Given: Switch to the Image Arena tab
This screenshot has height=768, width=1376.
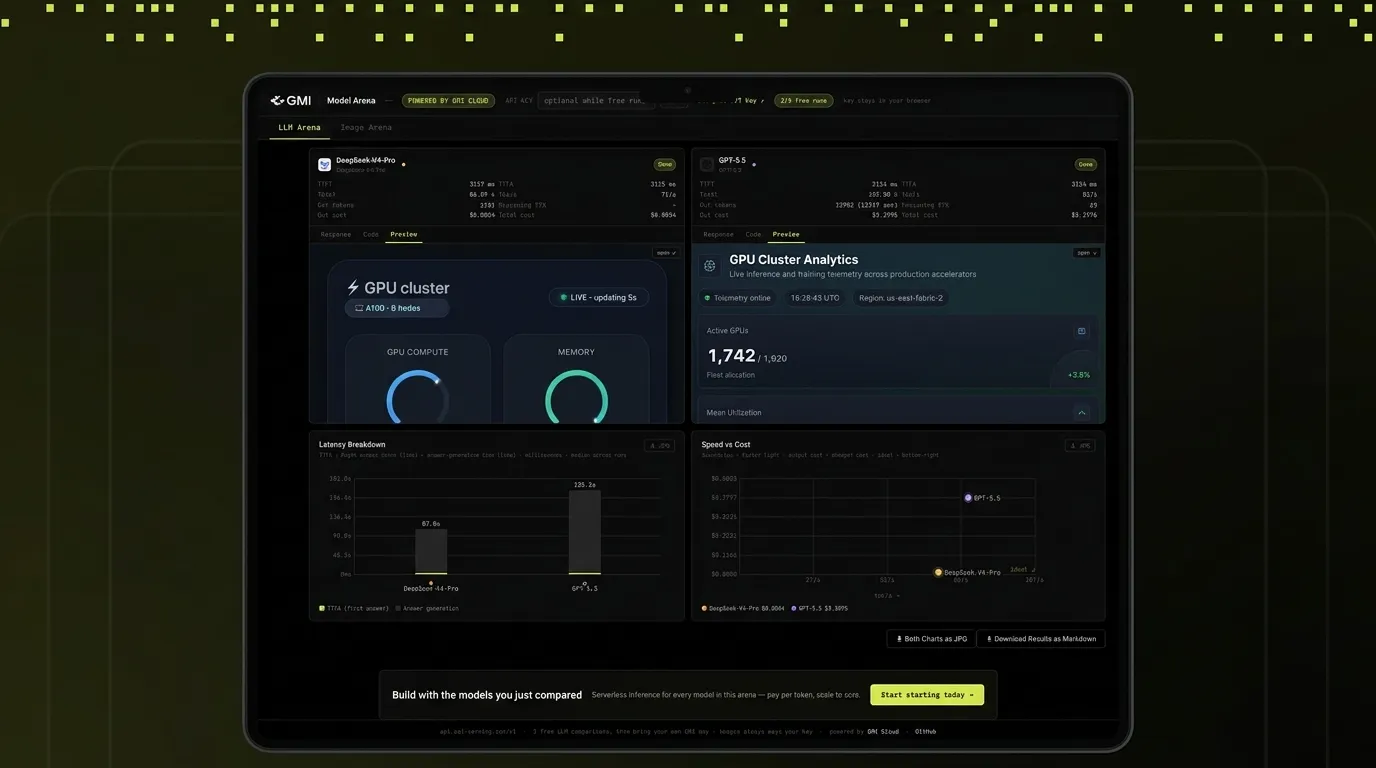Looking at the screenshot, I should click(x=366, y=128).
